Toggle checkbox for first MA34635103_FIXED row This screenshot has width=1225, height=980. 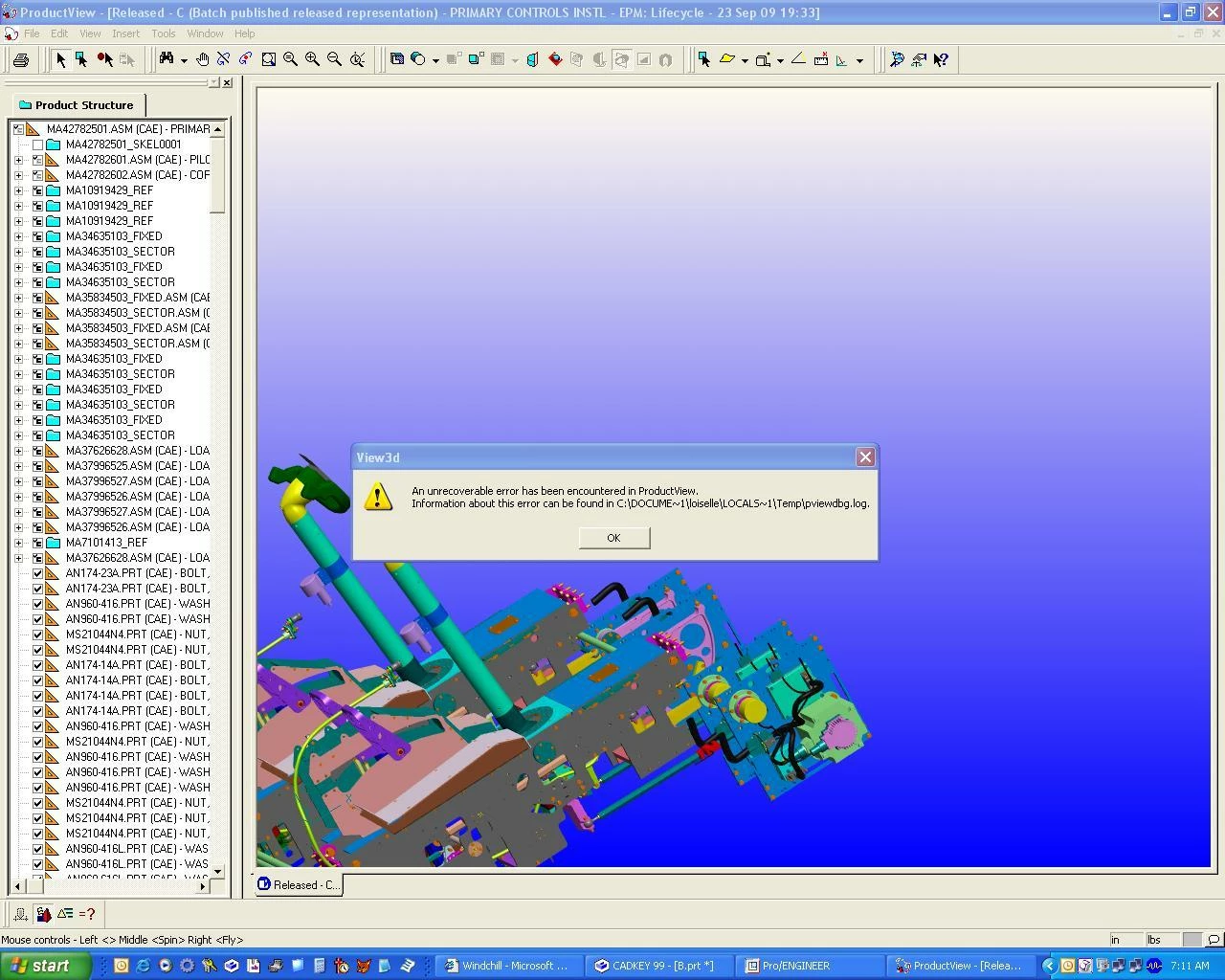(37, 236)
